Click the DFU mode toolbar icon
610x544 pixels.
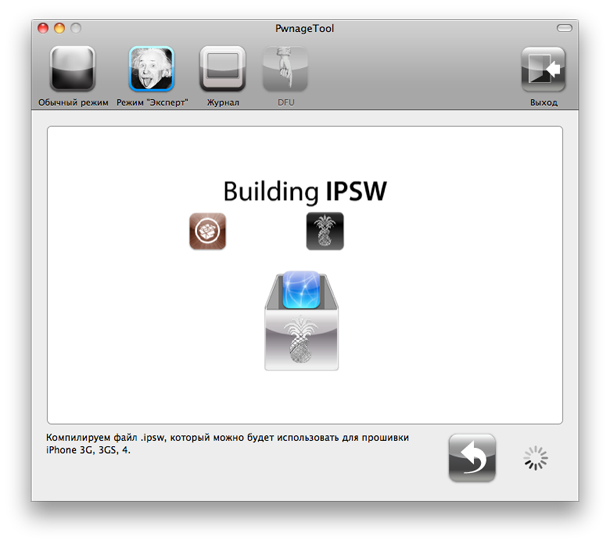point(285,69)
